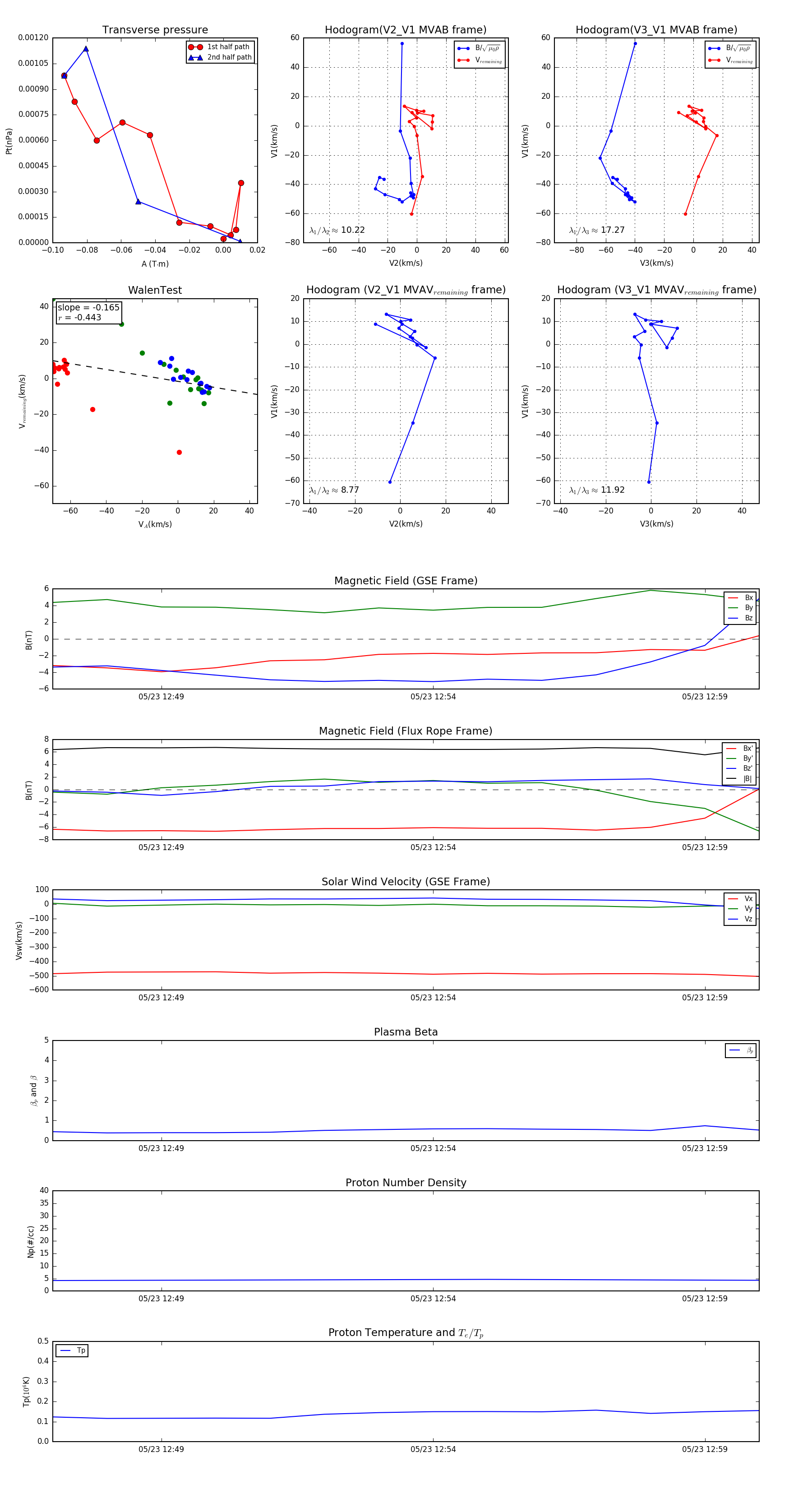Click the "Solar Wind Velocity (GSE Frame)" title
The image size is (812, 1489).
[406, 882]
